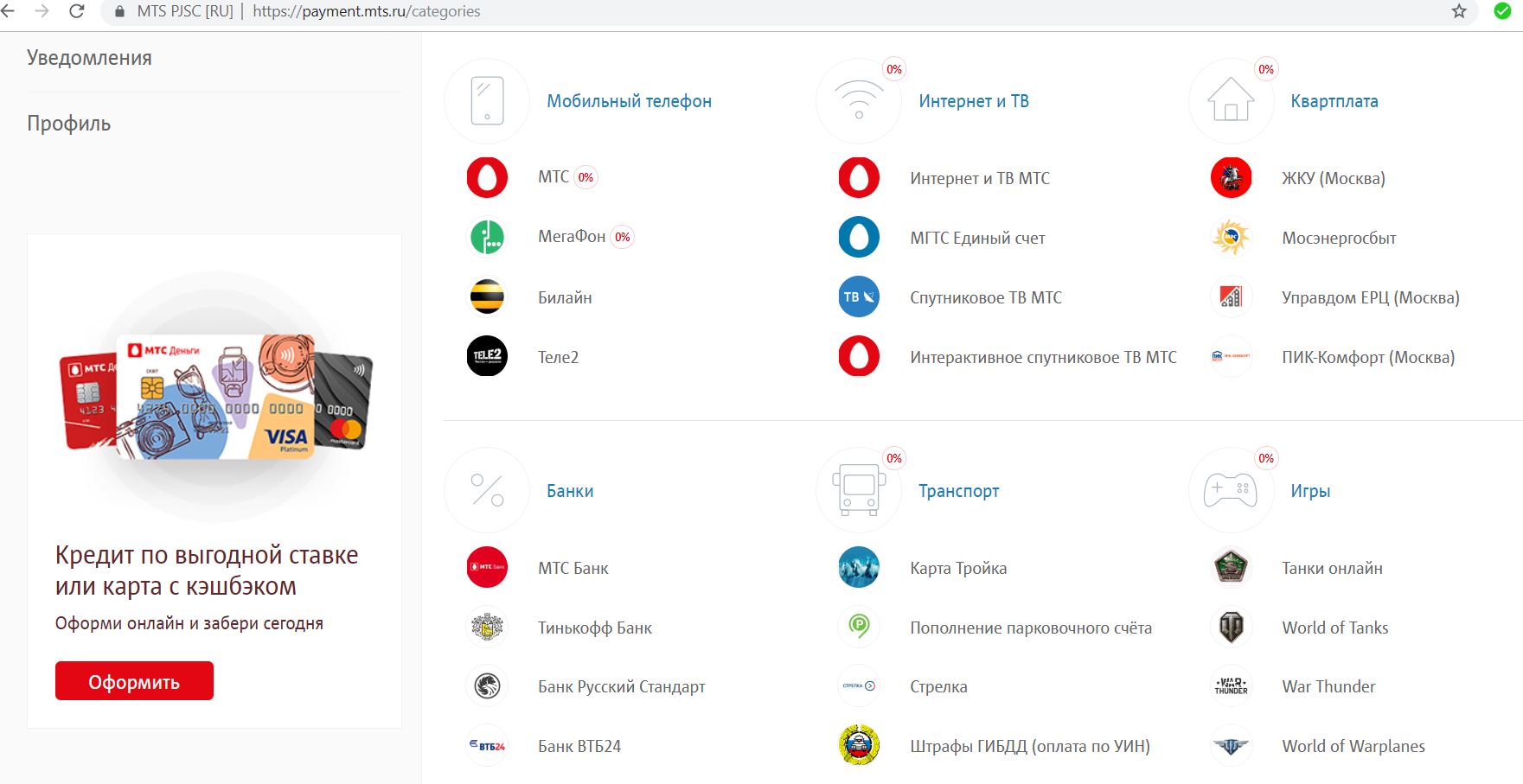Viewport: 1523px width, 784px height.
Task: Click the black Tele2 logo
Action: click(x=487, y=356)
